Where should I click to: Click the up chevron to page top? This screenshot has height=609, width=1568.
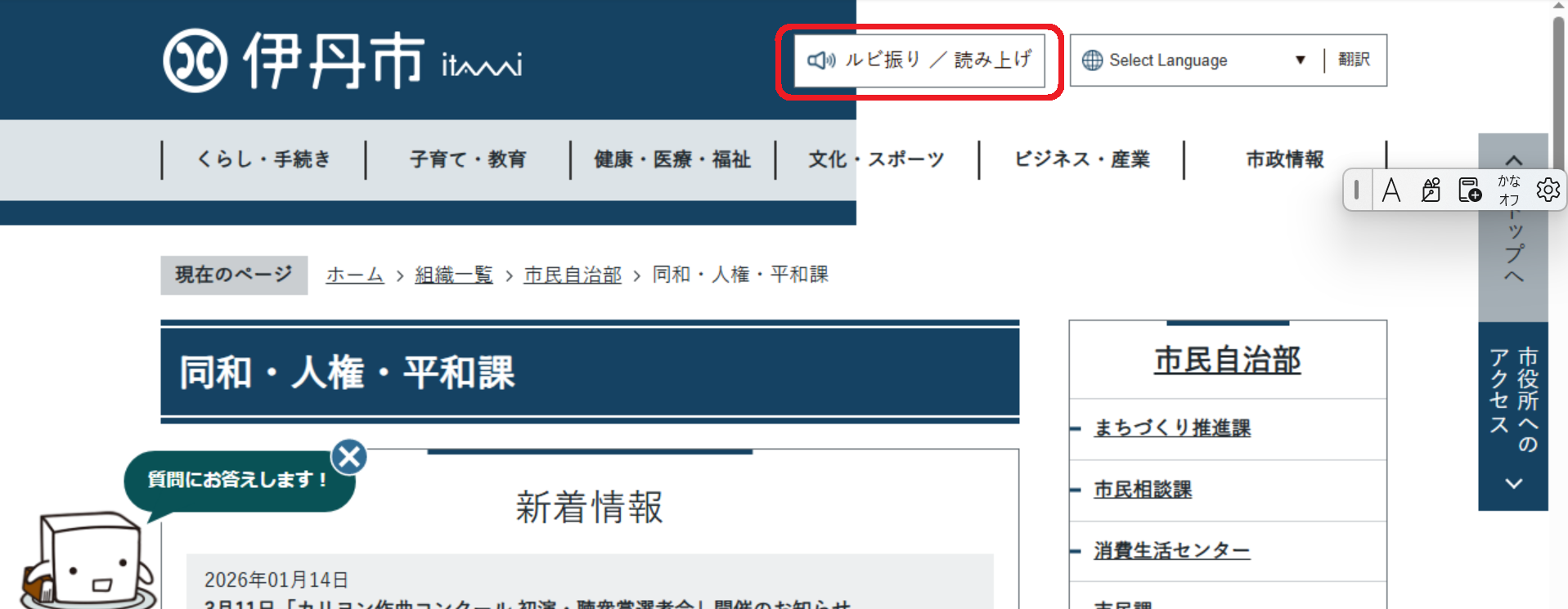[1513, 160]
